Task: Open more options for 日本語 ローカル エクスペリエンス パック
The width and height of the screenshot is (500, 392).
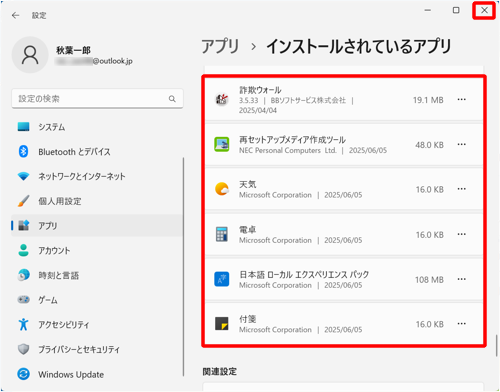Action: tap(462, 279)
